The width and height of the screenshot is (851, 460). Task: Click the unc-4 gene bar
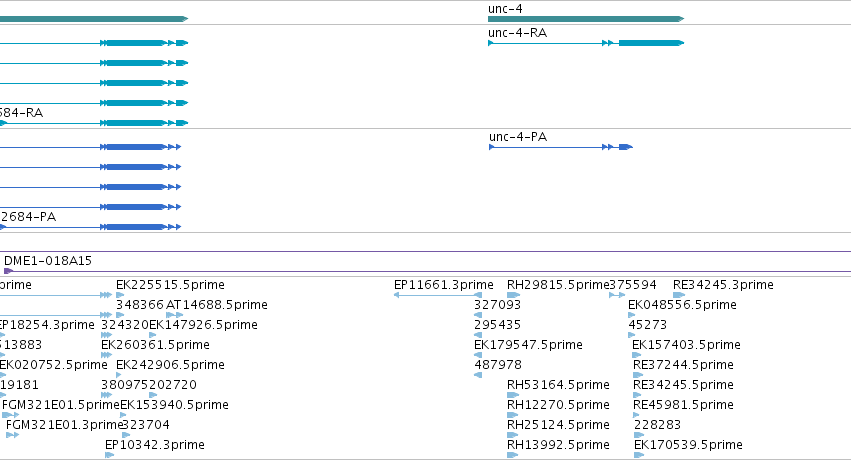click(586, 19)
